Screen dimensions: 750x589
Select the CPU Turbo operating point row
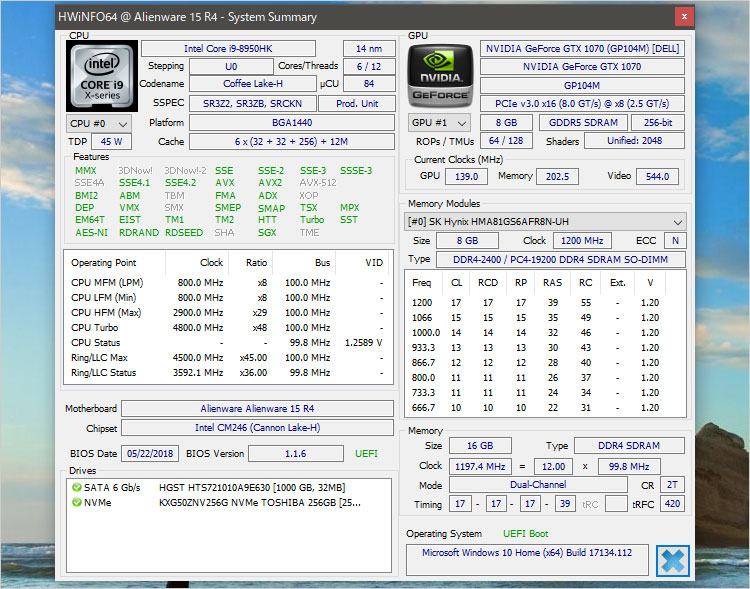pos(228,328)
